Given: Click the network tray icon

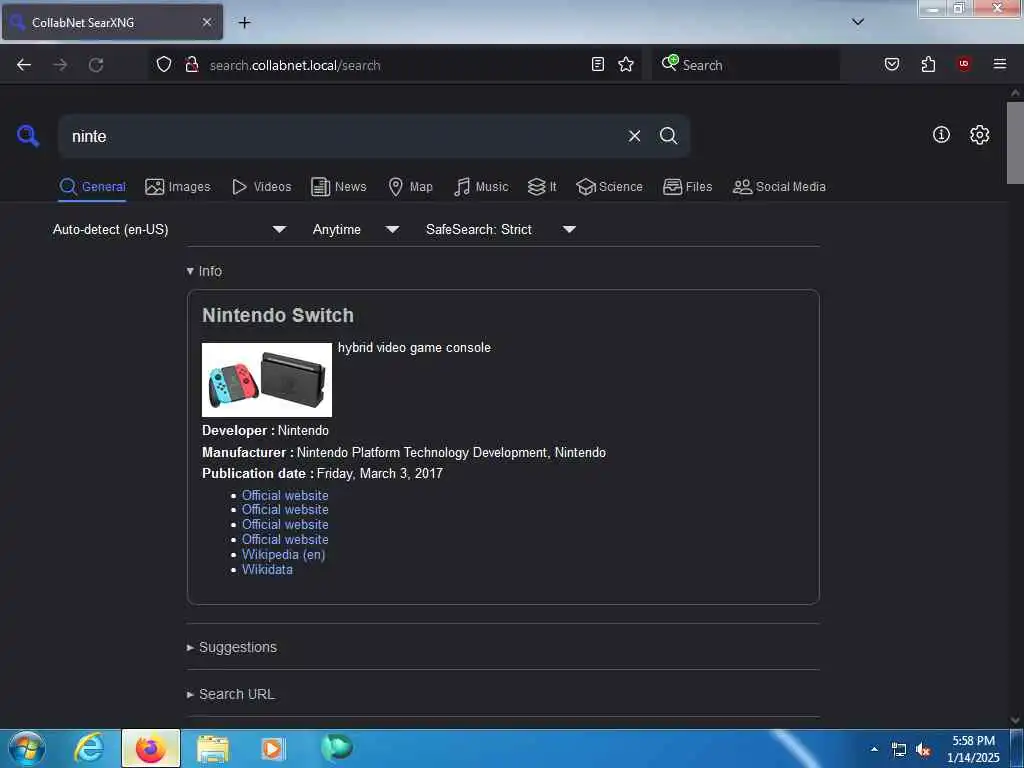Looking at the screenshot, I should coord(899,750).
